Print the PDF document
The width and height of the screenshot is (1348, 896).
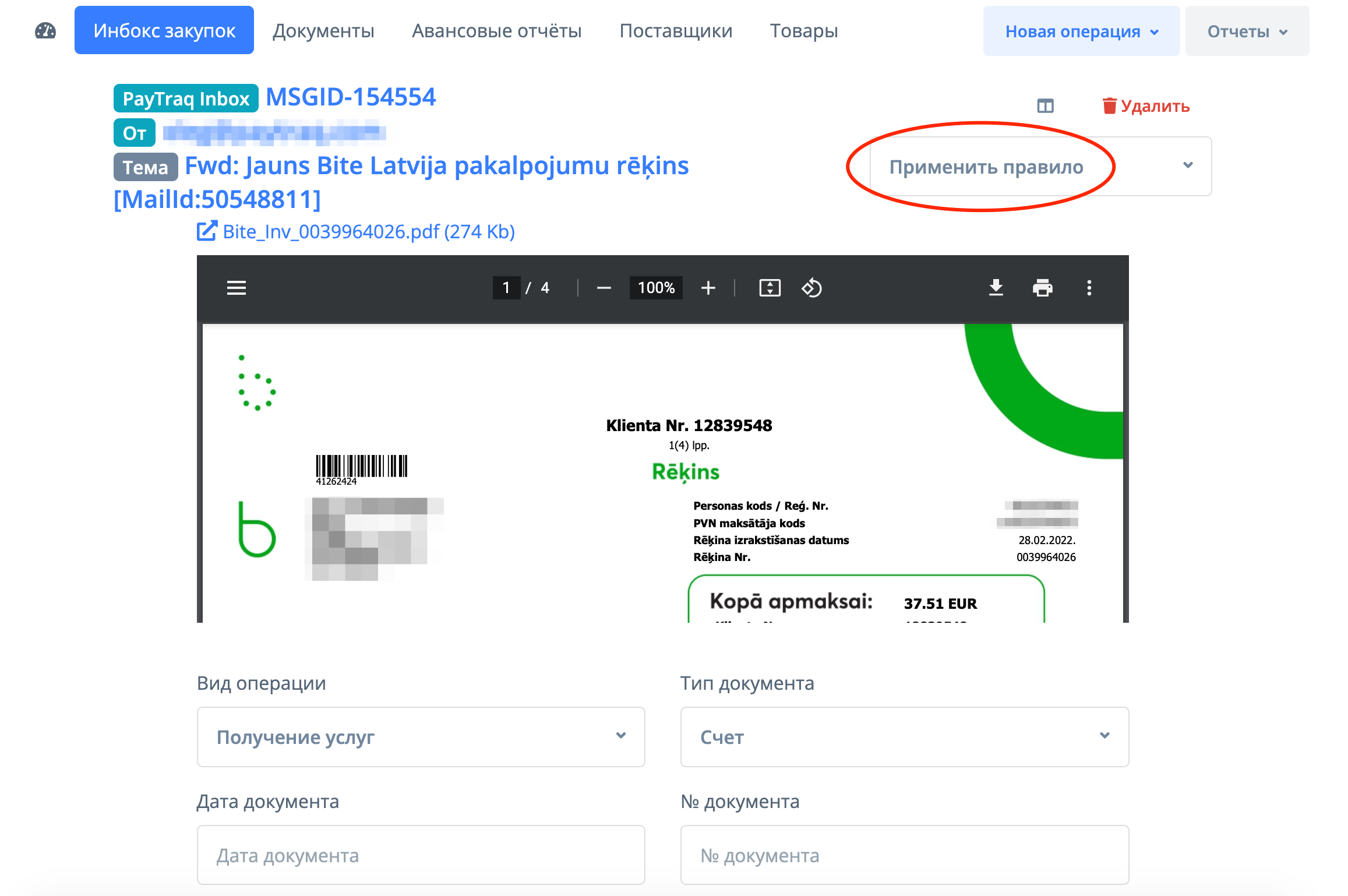[x=1042, y=288]
